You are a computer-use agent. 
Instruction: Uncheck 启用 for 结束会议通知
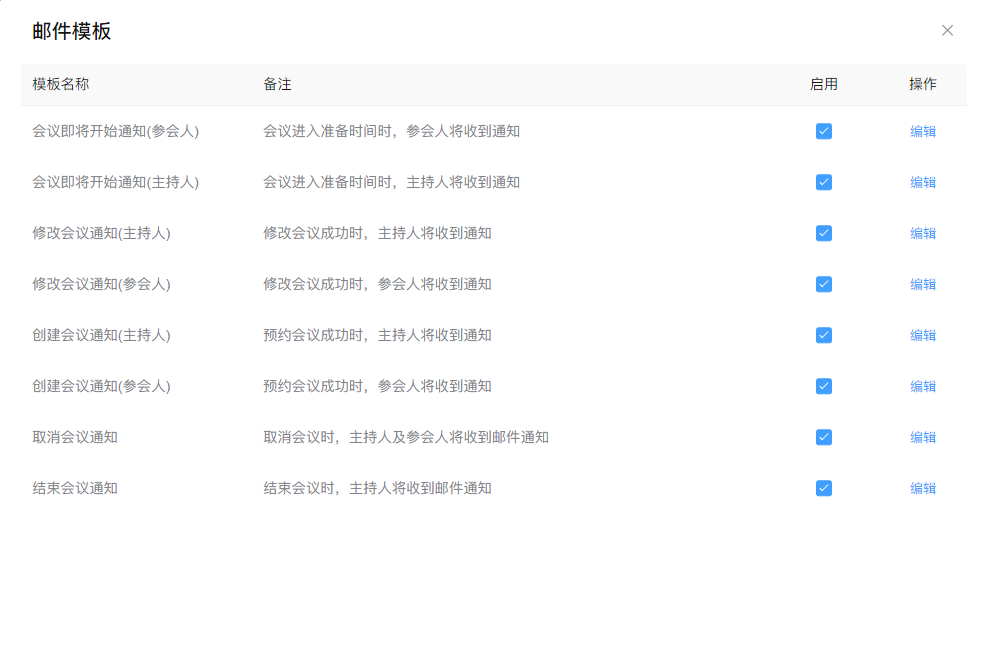(823, 488)
